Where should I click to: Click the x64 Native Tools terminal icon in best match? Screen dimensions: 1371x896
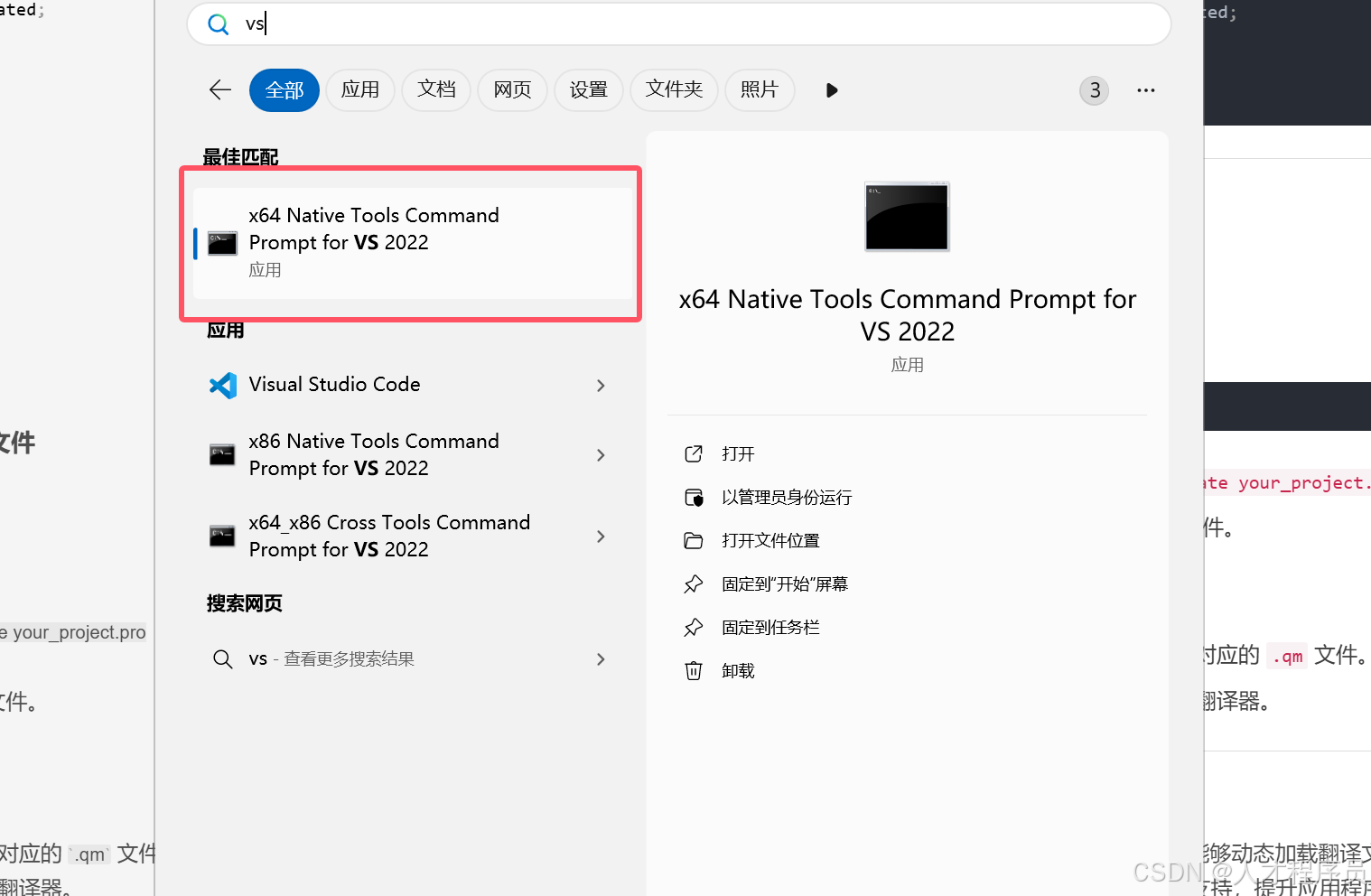[222, 243]
